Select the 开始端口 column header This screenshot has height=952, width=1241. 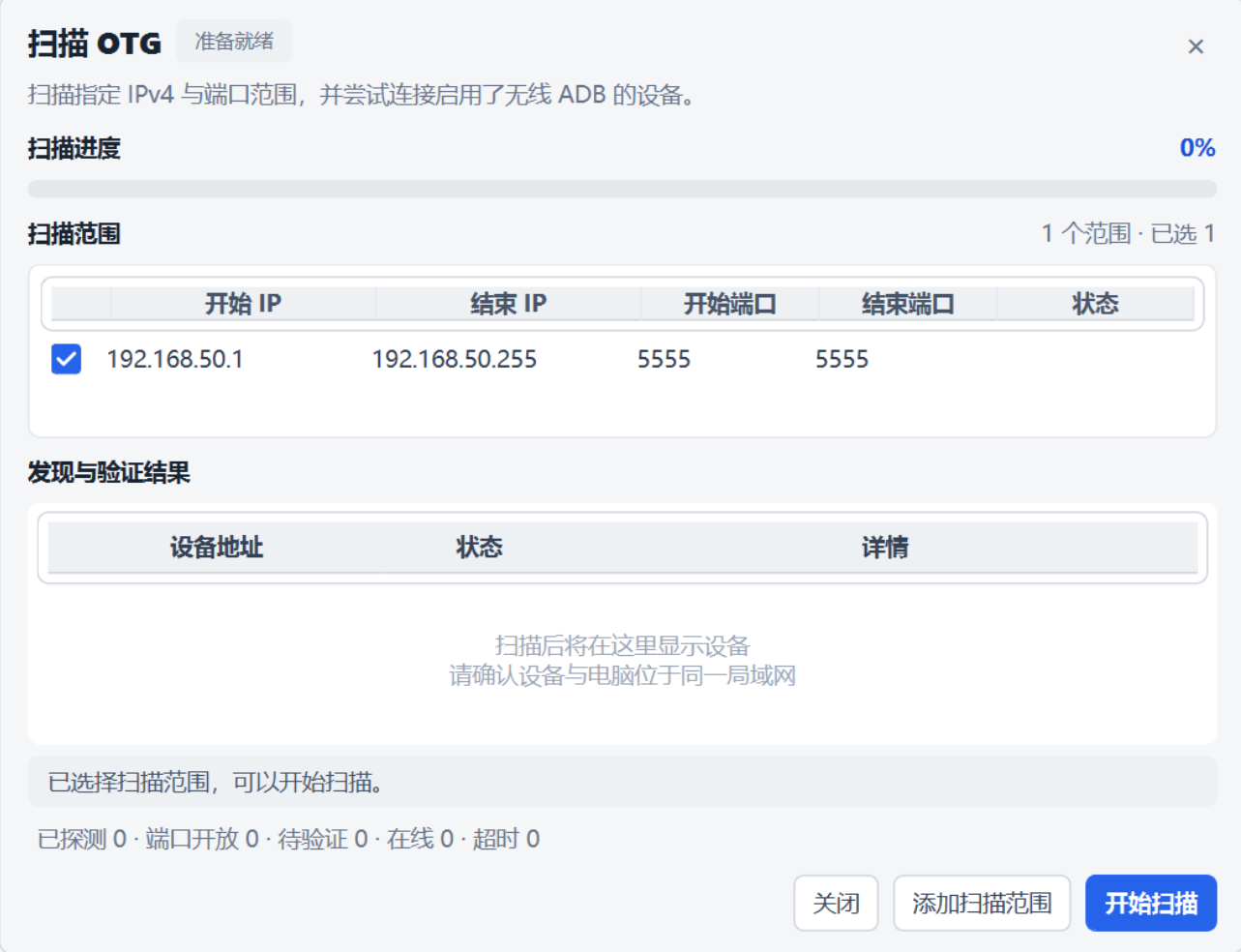click(730, 304)
